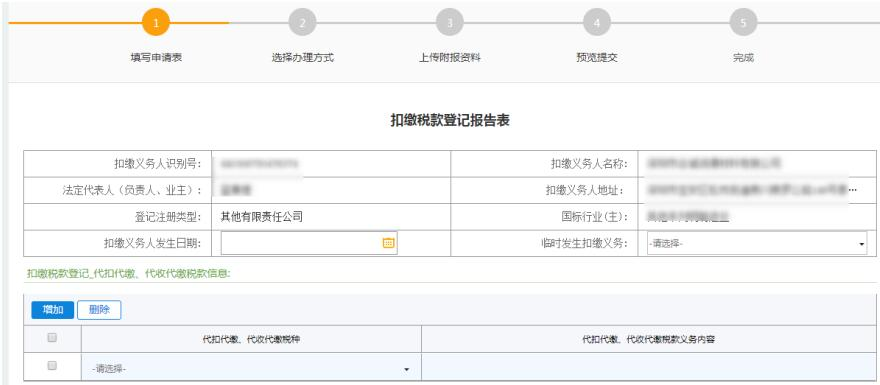Click the 代扣代缴、代收代缴税款义务内容 column header

(649, 340)
